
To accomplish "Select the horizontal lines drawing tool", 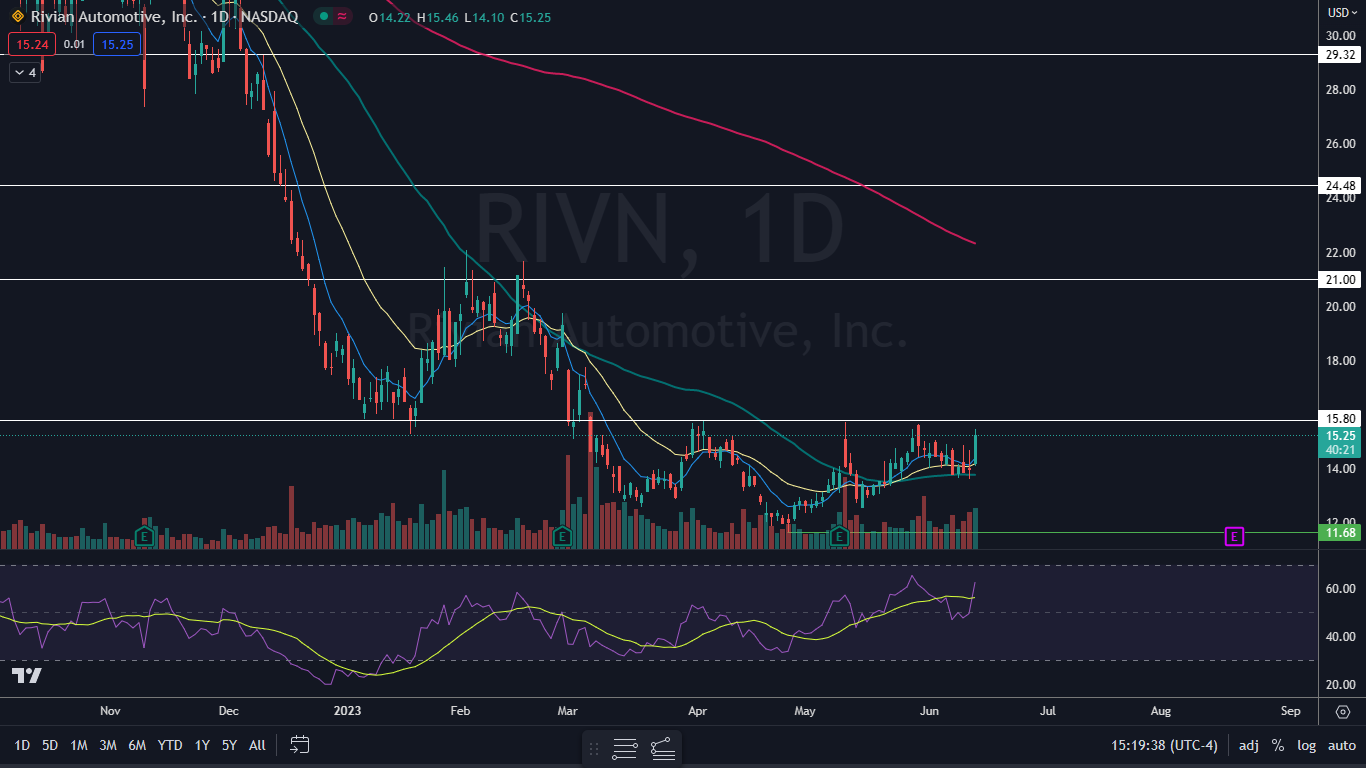I will (x=625, y=748).
